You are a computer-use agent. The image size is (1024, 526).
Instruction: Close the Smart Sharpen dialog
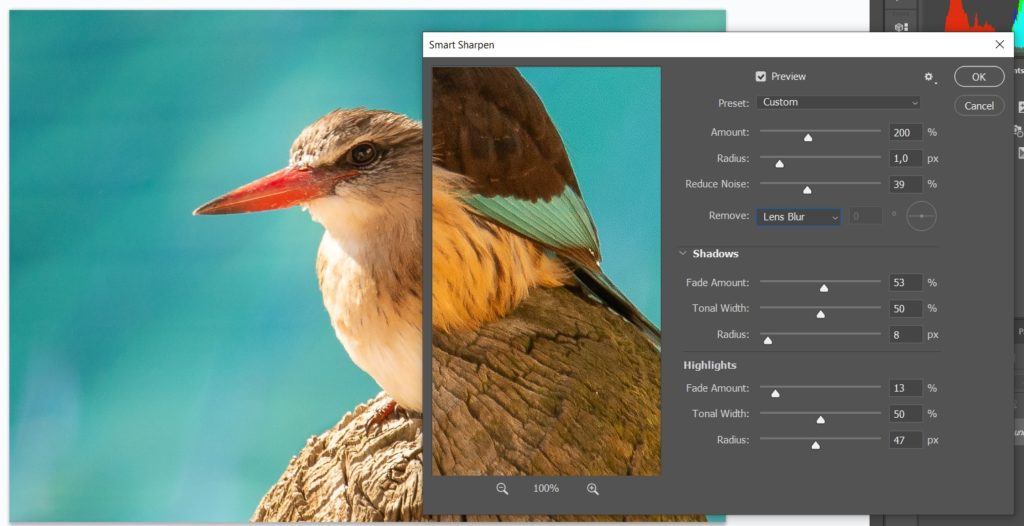tap(999, 45)
